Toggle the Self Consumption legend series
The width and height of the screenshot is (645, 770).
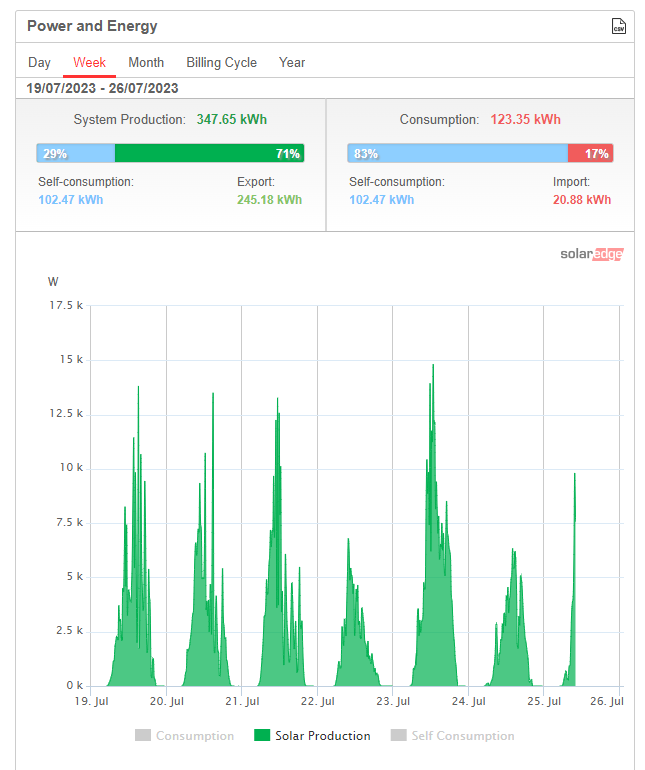coord(452,736)
